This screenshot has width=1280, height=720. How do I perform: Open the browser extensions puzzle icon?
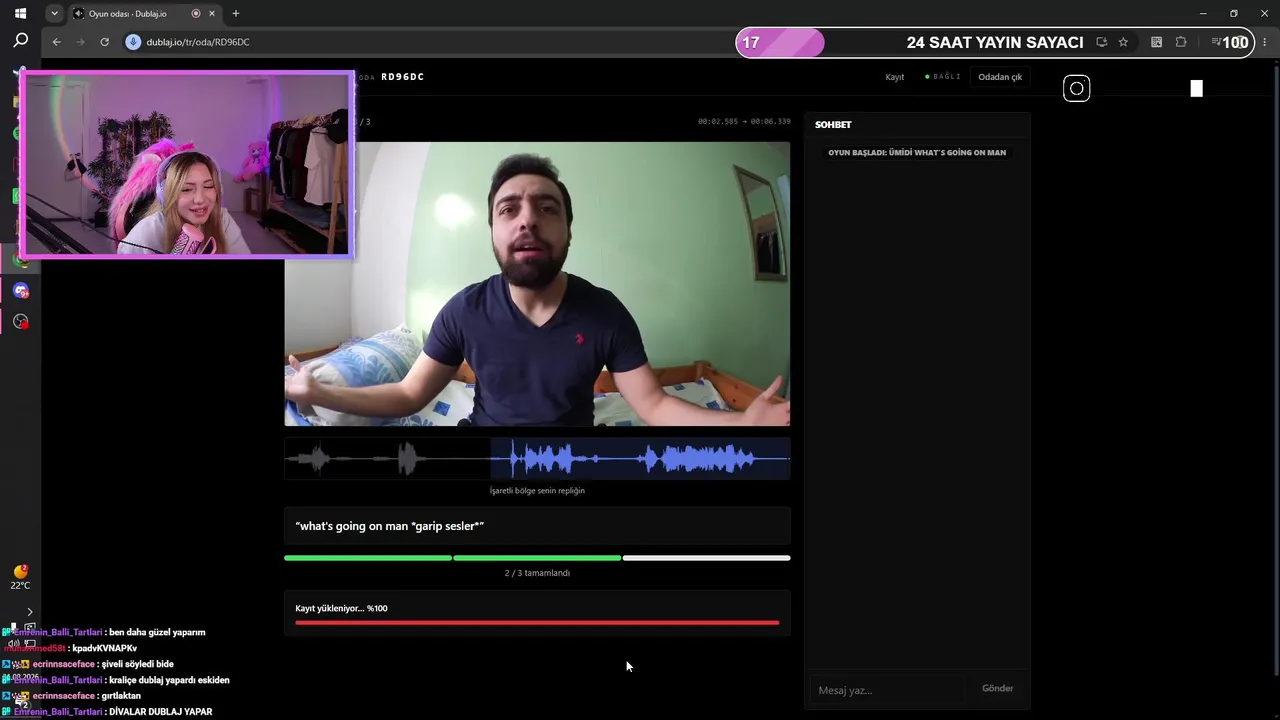click(1181, 42)
